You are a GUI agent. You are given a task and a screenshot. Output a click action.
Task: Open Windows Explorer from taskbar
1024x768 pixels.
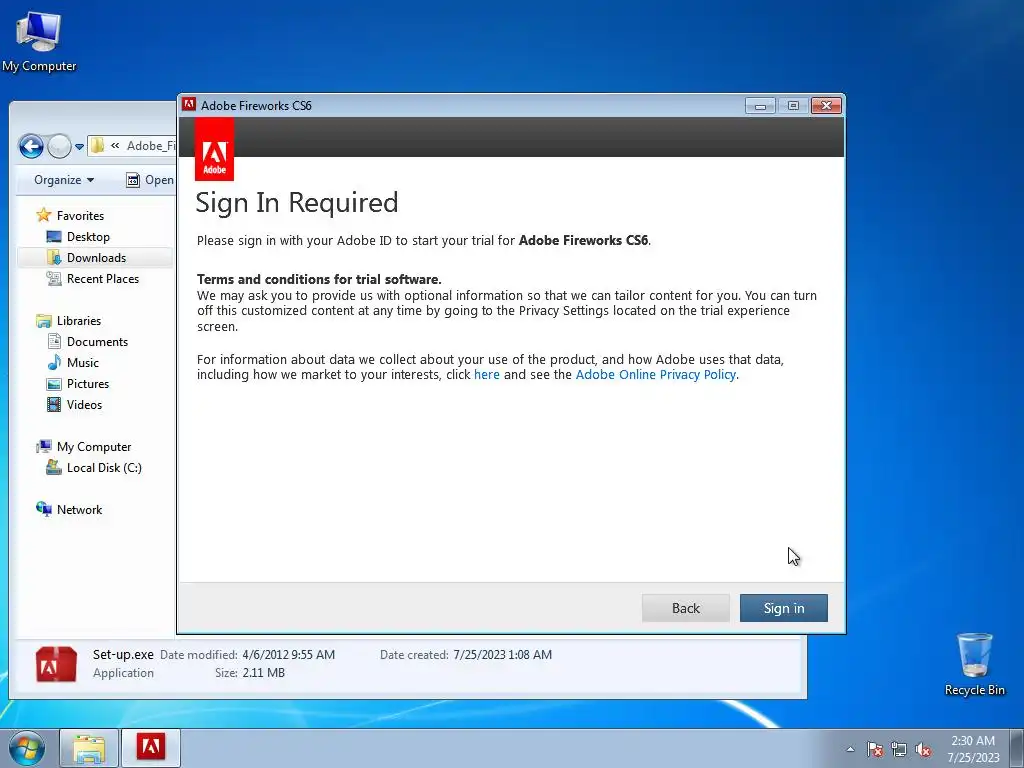(89, 748)
